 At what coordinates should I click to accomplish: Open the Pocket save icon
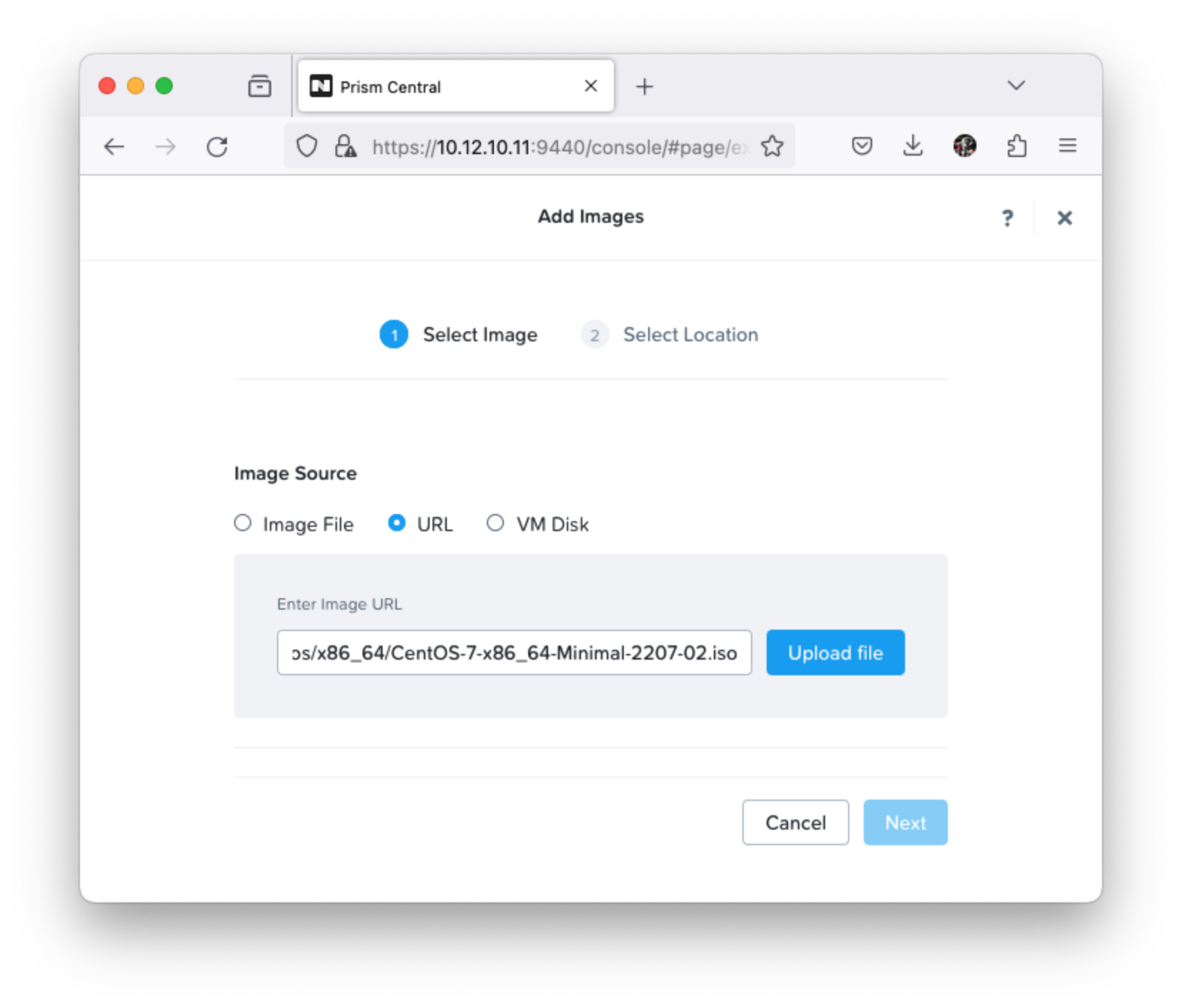pyautogui.click(x=862, y=146)
